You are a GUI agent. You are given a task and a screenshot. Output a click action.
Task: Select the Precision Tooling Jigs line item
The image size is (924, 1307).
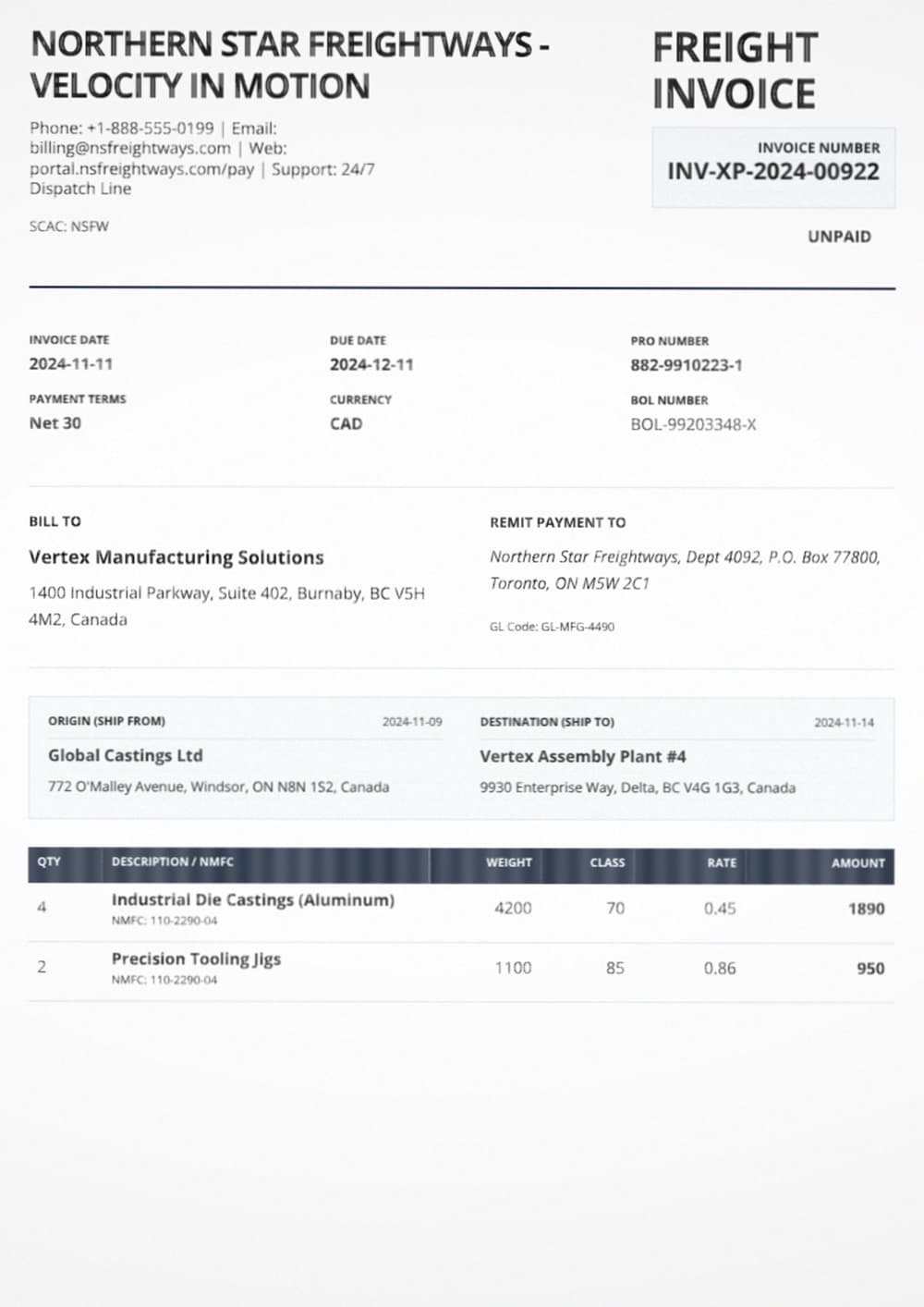coord(196,959)
